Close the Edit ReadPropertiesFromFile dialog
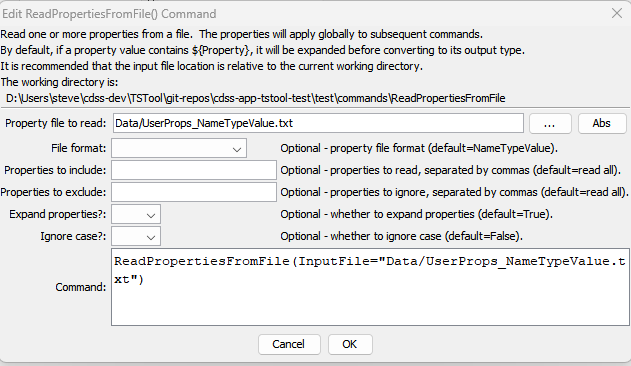The image size is (631, 366). pyautogui.click(x=617, y=13)
